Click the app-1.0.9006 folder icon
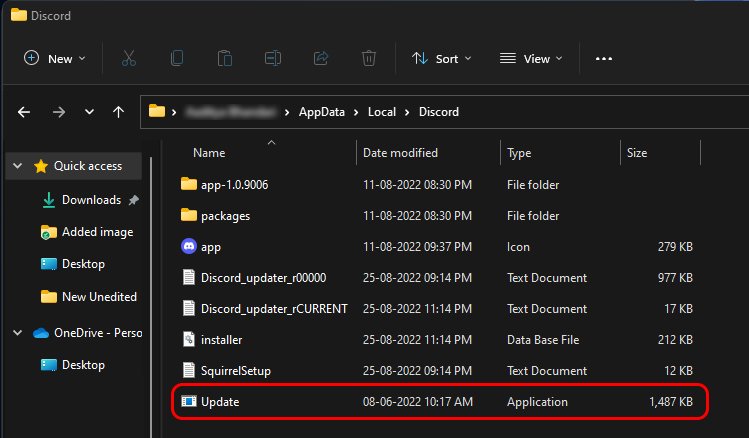The image size is (749, 438). click(189, 184)
